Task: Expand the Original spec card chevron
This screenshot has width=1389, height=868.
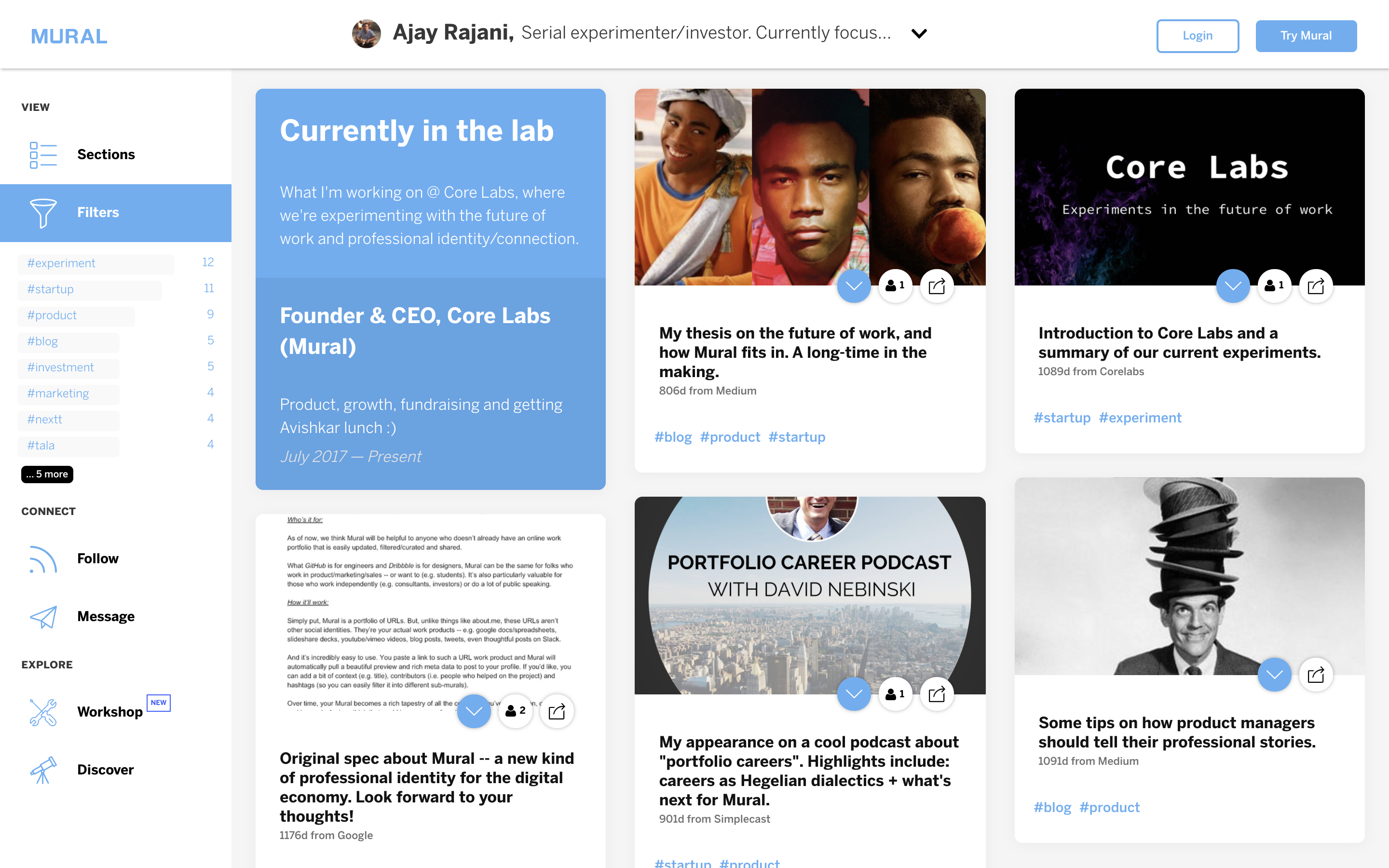Action: click(x=474, y=711)
